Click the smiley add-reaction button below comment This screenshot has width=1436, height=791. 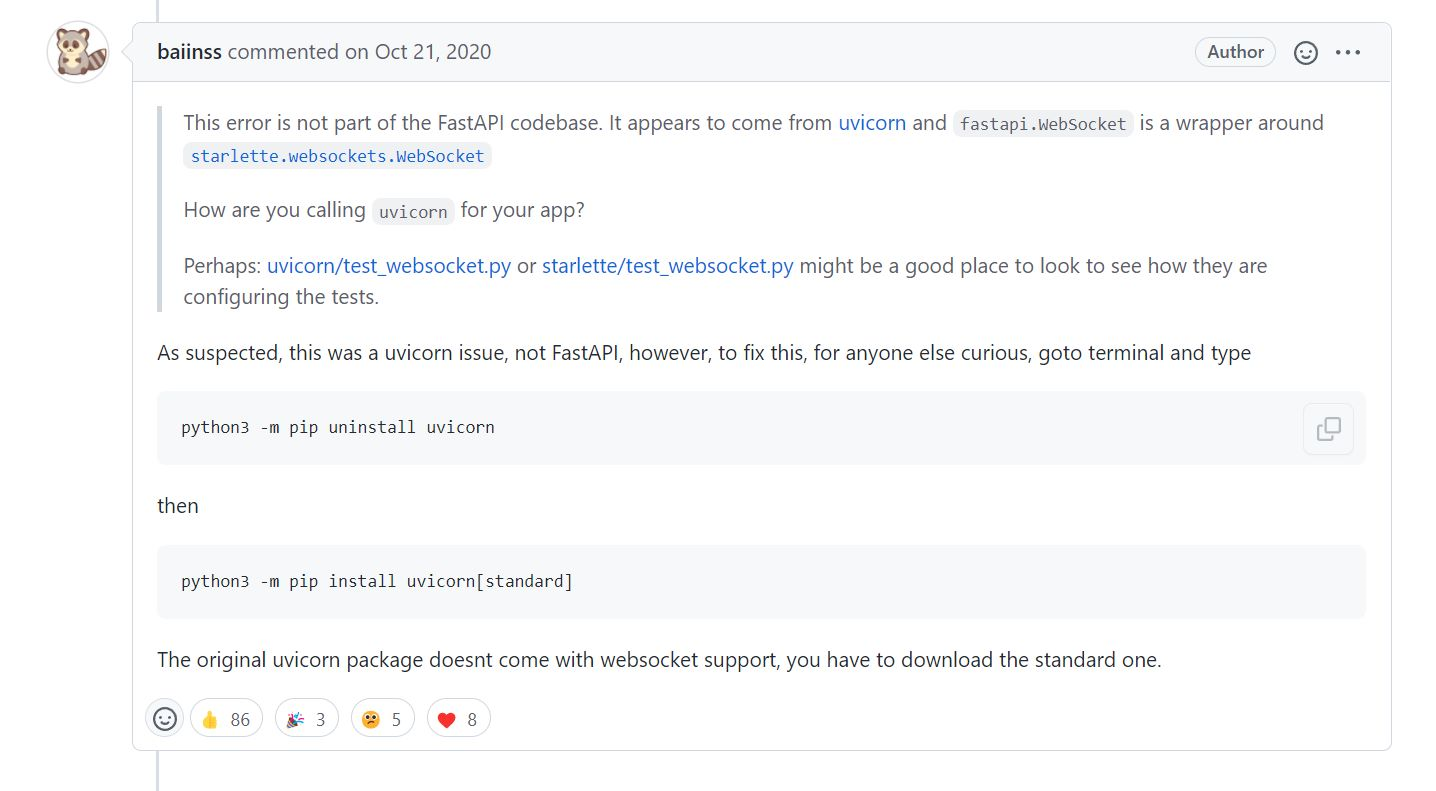165,719
